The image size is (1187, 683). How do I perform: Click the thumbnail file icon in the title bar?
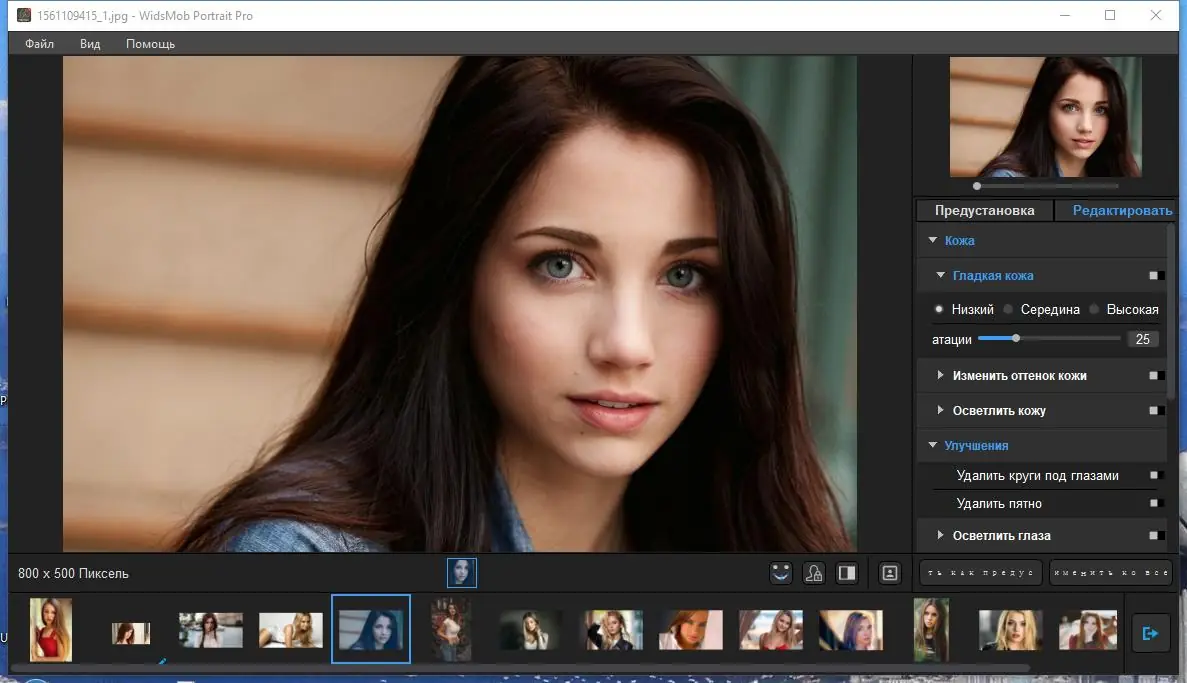[26, 14]
